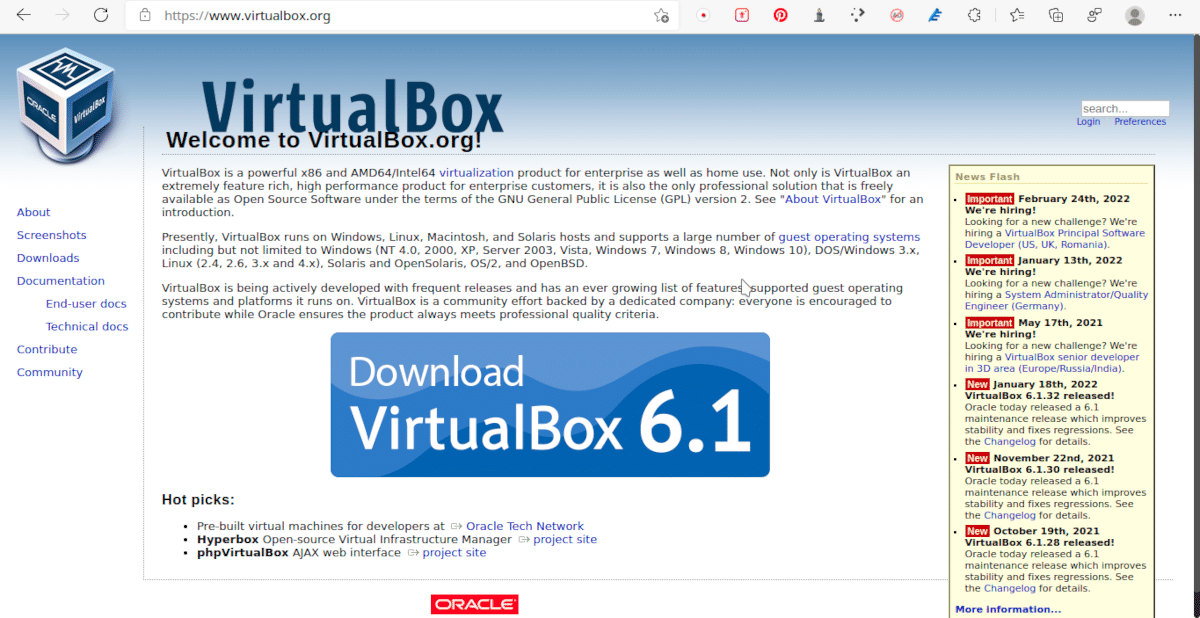Click the Oracle logo at page bottom
Viewport: 1200px width, 618px height.
(x=474, y=604)
